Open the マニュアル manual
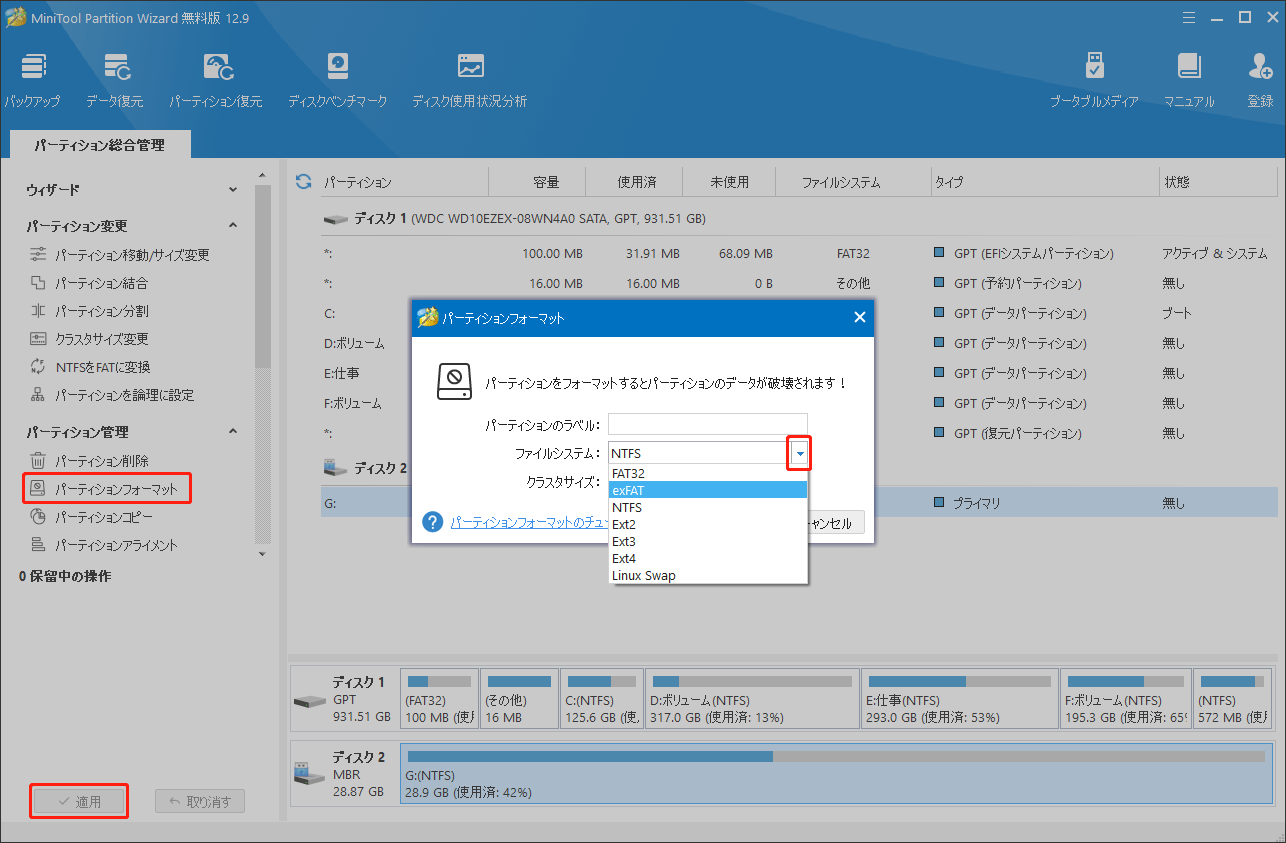The width and height of the screenshot is (1286, 843). (1189, 81)
